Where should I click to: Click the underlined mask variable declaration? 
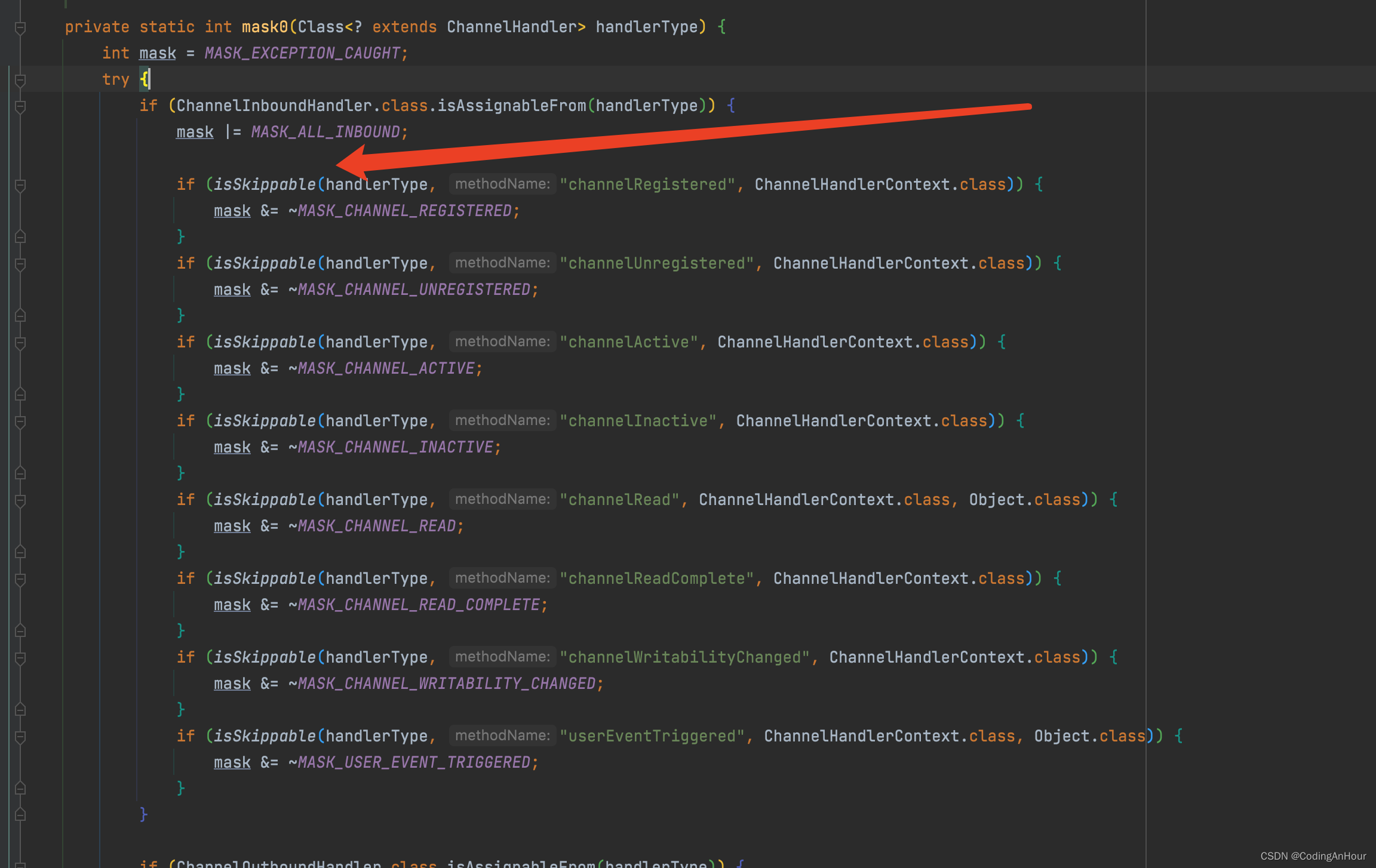point(157,53)
